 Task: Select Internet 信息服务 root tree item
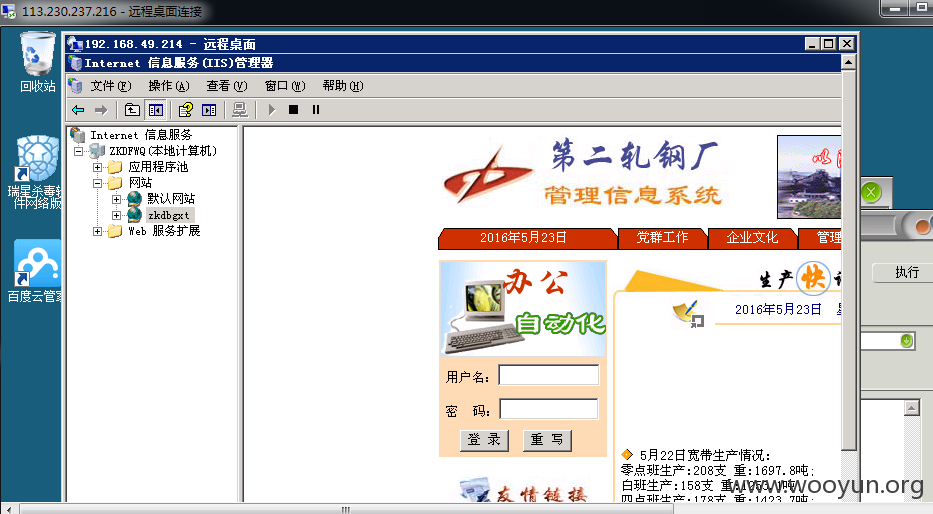141,135
